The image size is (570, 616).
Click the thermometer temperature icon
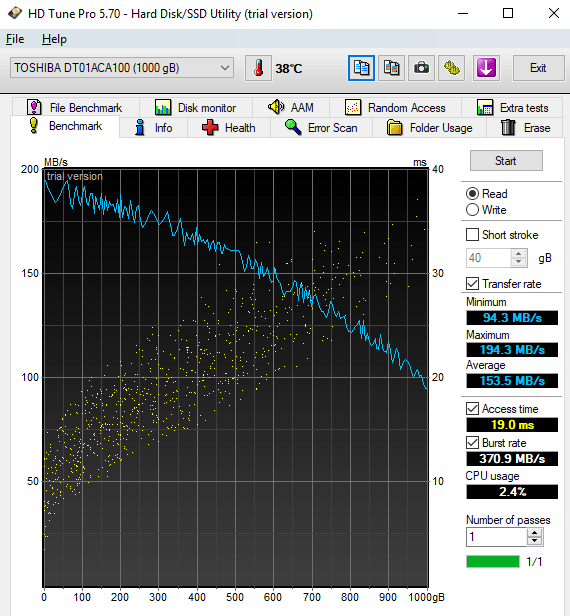258,68
